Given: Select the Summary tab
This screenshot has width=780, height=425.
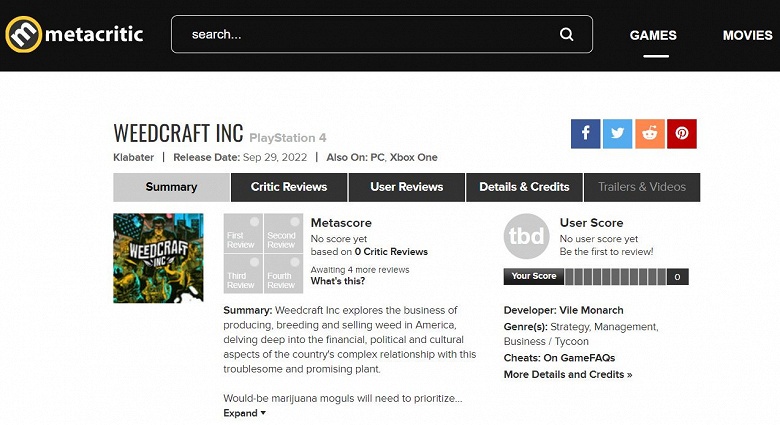Looking at the screenshot, I should (171, 187).
